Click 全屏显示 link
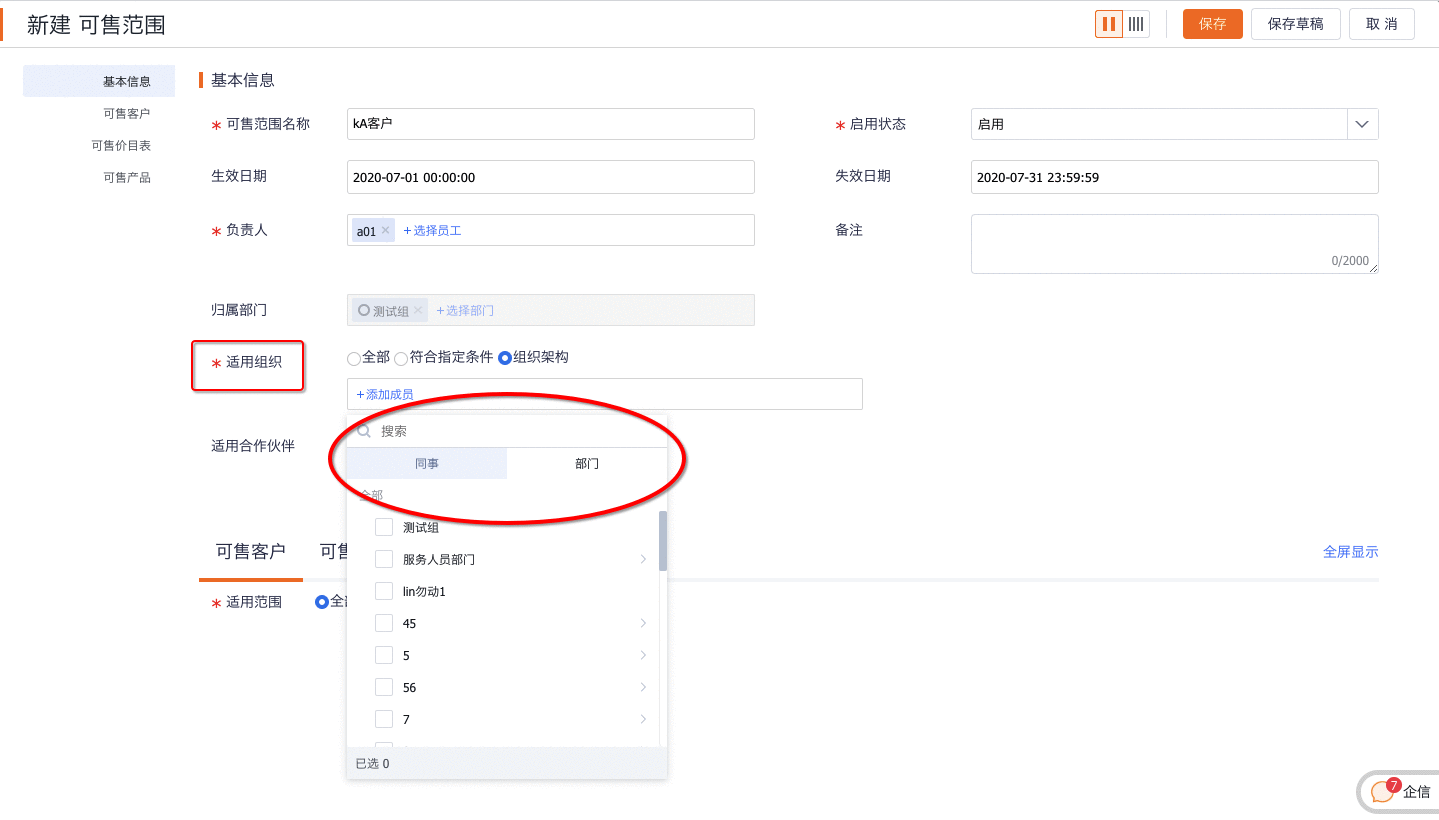The width and height of the screenshot is (1439, 820). coord(1351,552)
